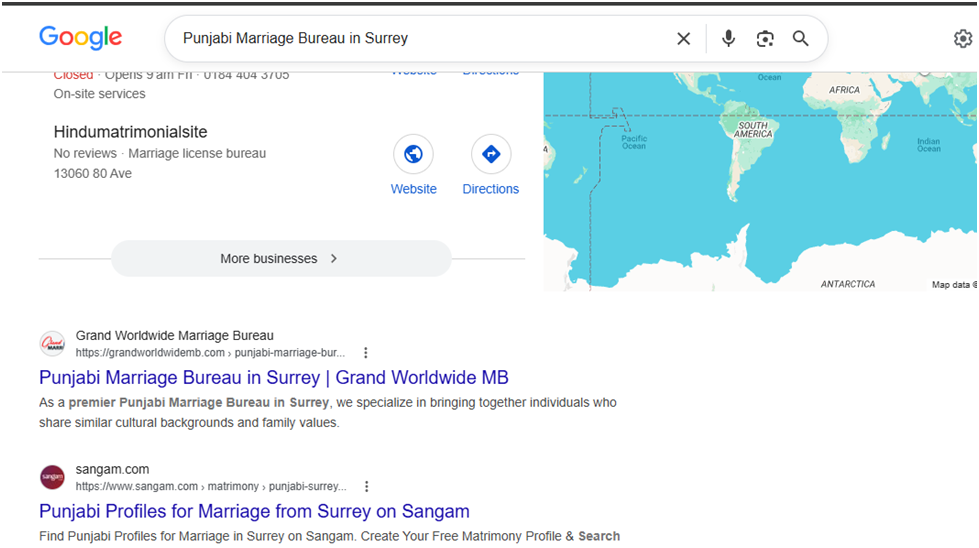Open the world map preview
Image resolution: width=979 pixels, height=548 pixels.
pos(760,181)
